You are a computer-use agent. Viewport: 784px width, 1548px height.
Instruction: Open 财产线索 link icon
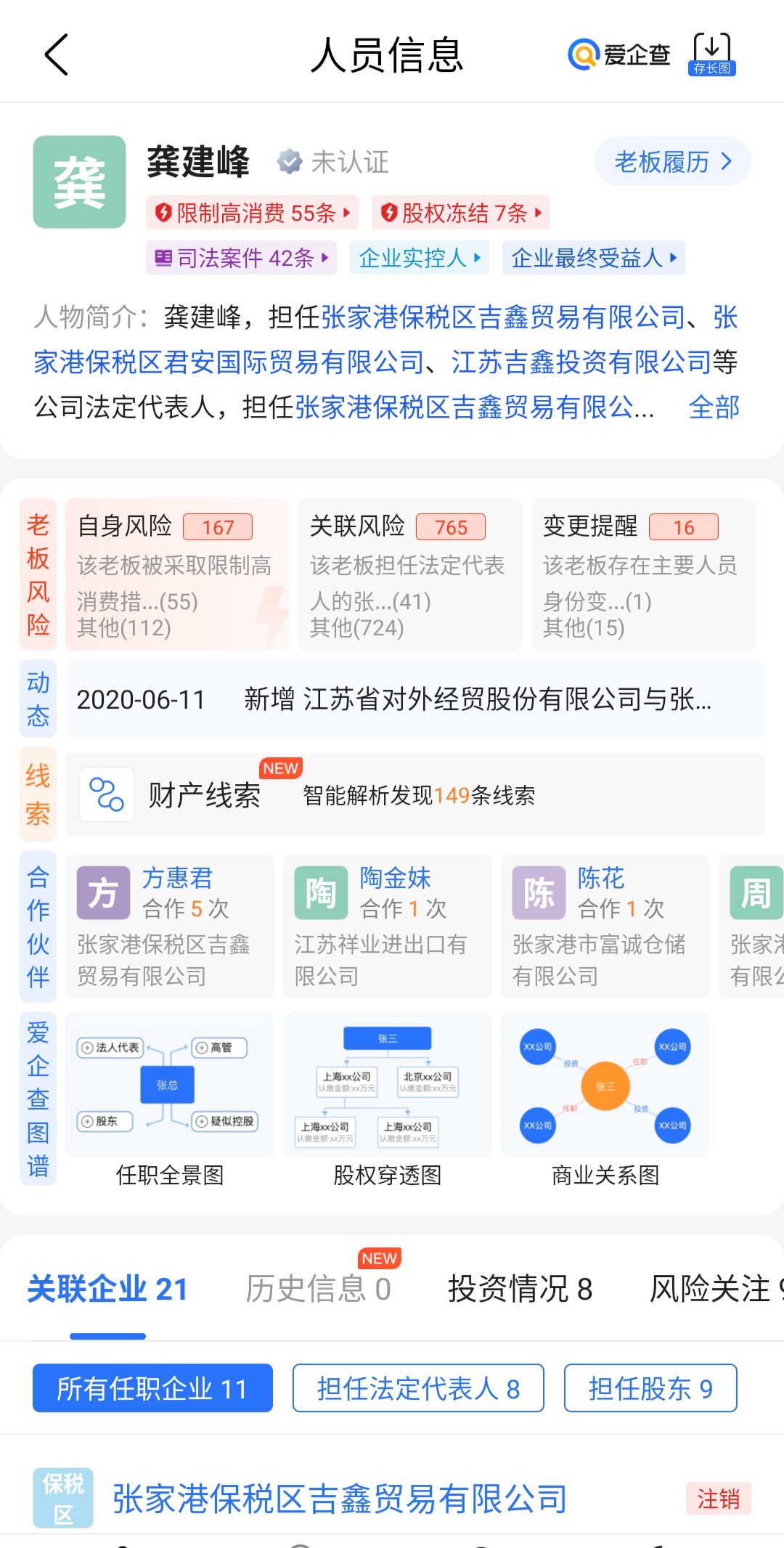tap(107, 794)
